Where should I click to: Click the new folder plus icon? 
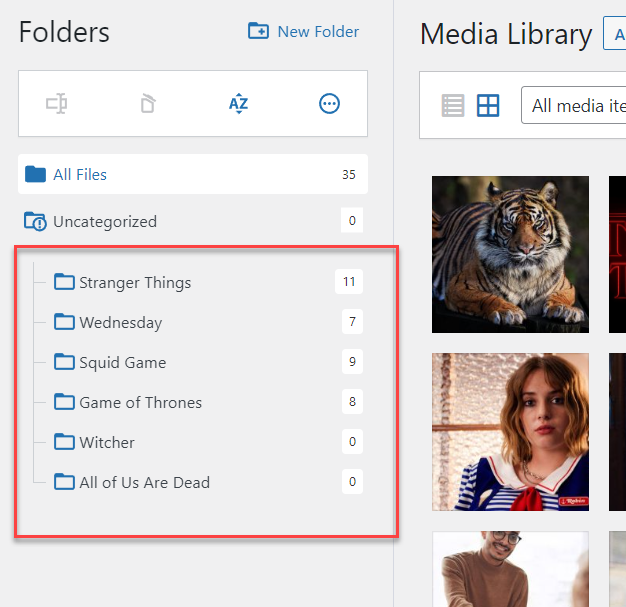(258, 31)
